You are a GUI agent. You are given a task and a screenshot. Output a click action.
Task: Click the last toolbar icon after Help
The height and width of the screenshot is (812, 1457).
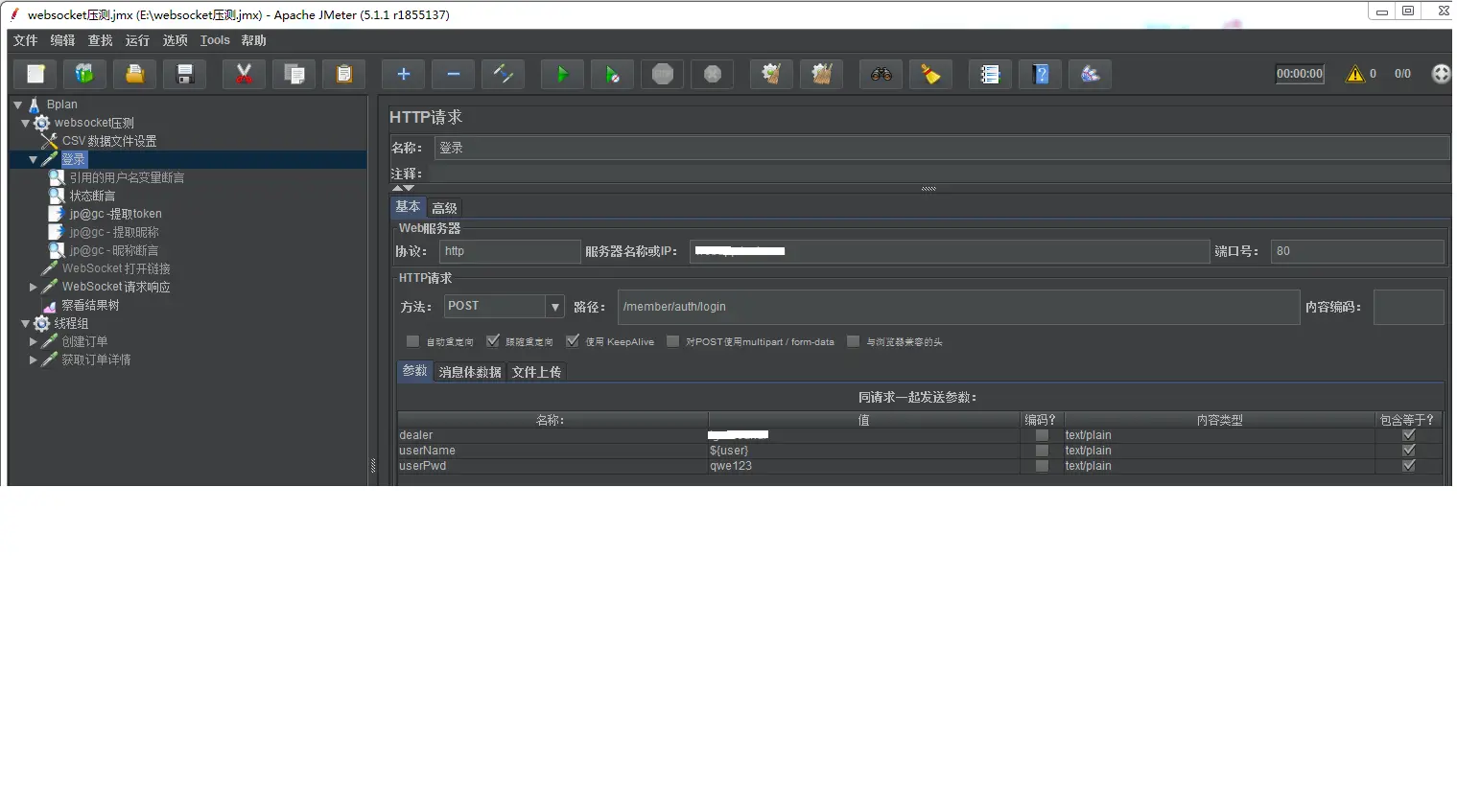coord(1091,74)
